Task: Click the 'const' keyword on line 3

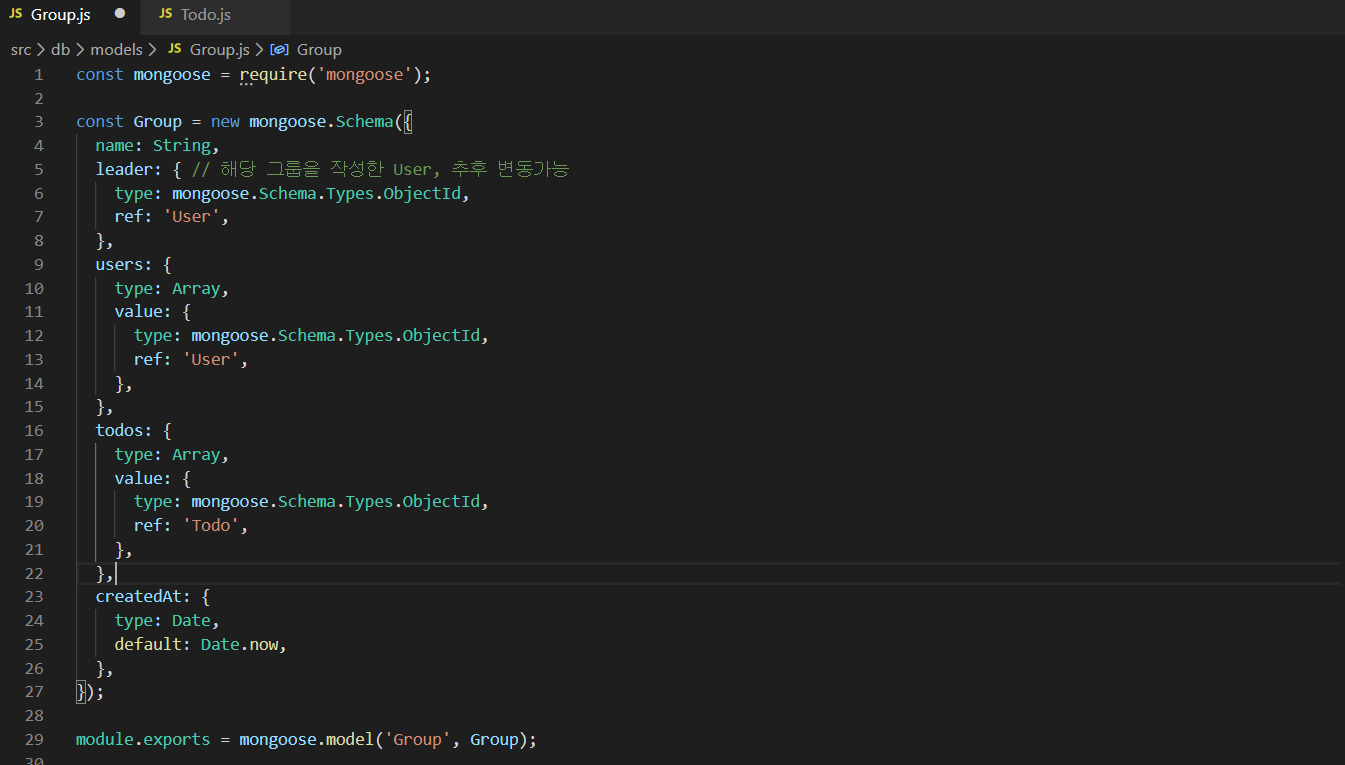Action: tap(100, 121)
